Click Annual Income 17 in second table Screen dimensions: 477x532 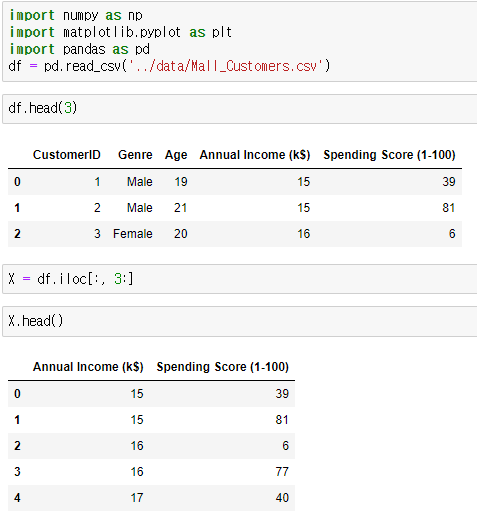pos(137,498)
